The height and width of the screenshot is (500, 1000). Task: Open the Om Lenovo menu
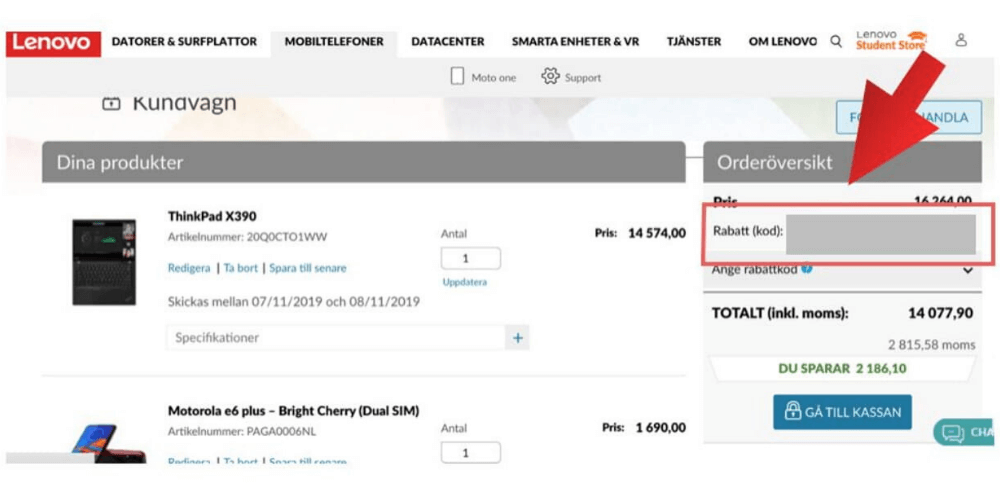[x=783, y=42]
